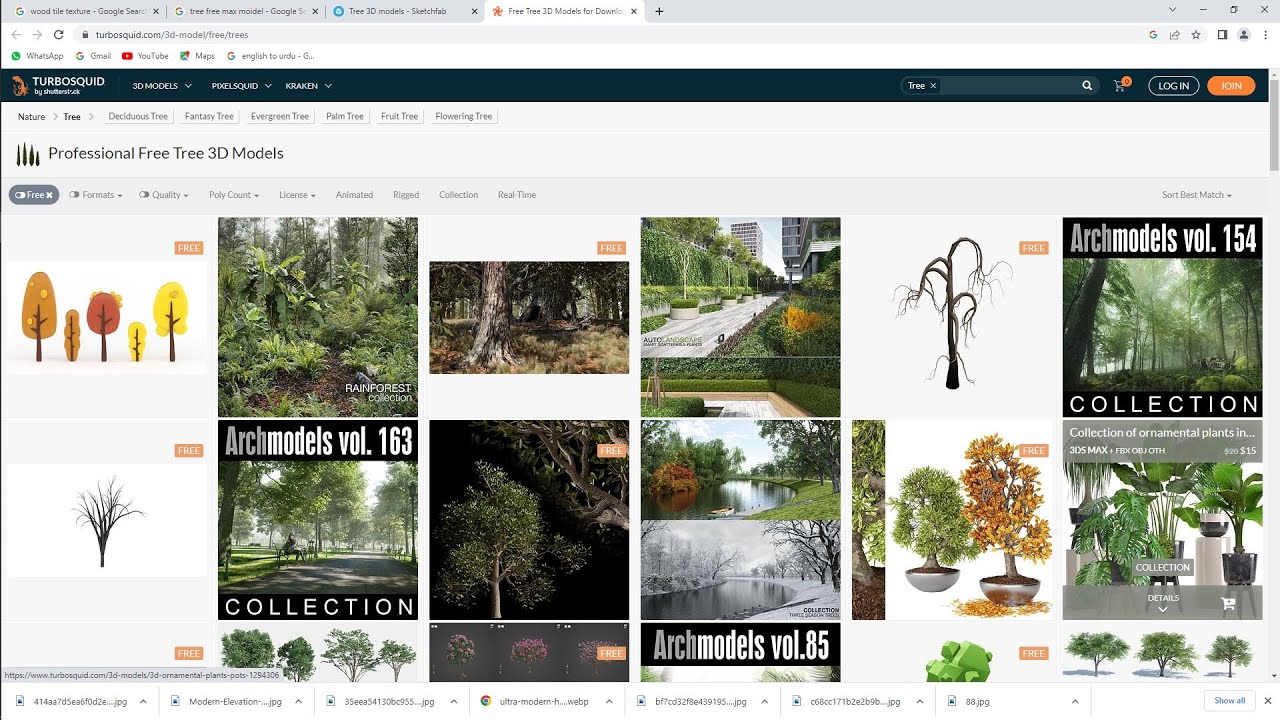Open Sort Best Match dropdown
The width and height of the screenshot is (1280, 720).
tap(1197, 195)
